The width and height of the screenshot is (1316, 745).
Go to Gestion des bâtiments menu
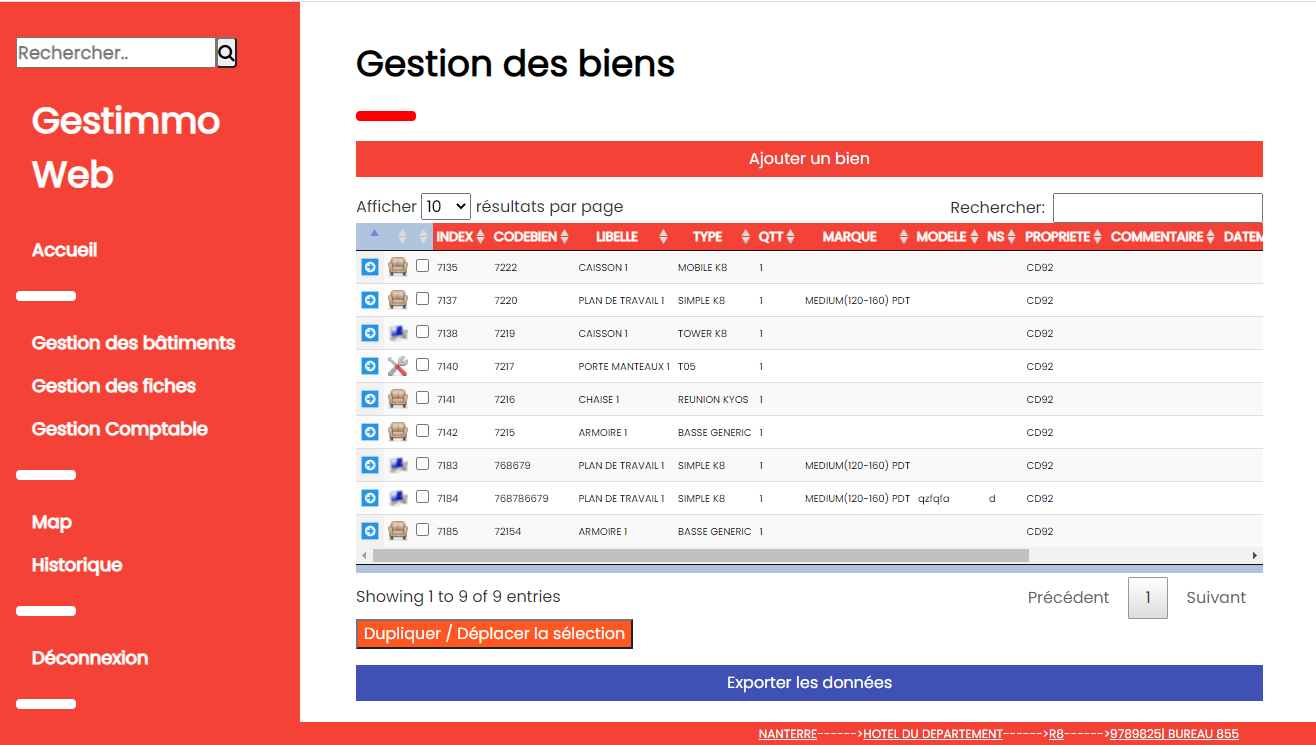[133, 343]
